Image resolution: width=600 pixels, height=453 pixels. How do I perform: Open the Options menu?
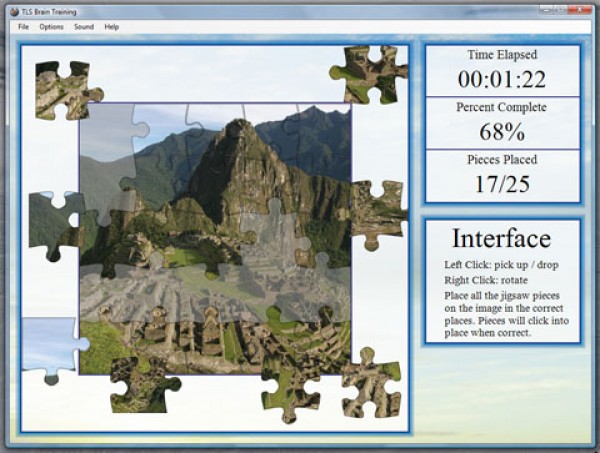pyautogui.click(x=51, y=27)
